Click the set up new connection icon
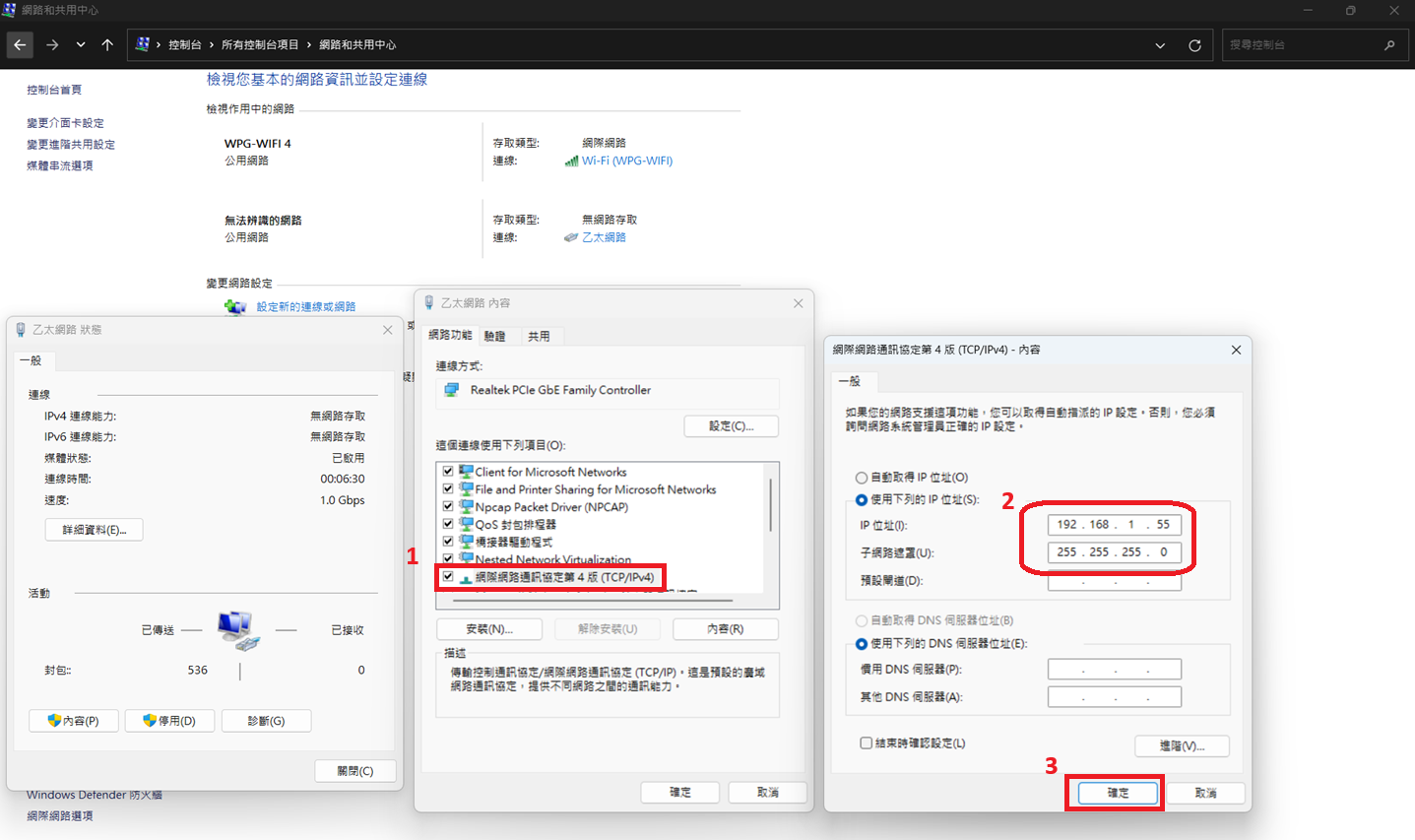This screenshot has width=1415, height=840. point(235,307)
